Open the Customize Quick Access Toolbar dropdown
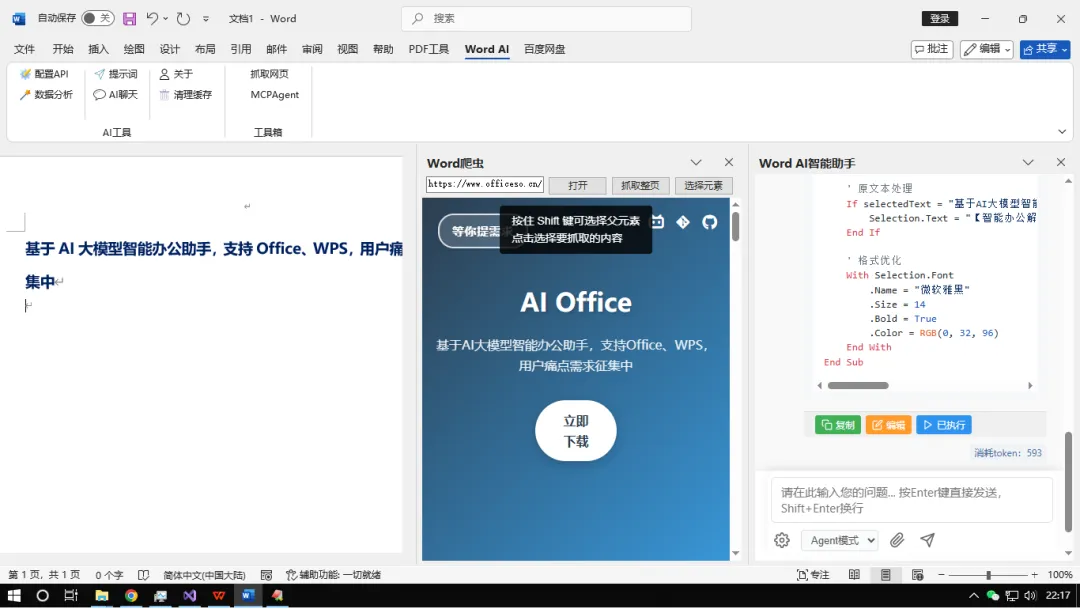1080x609 pixels. click(205, 19)
